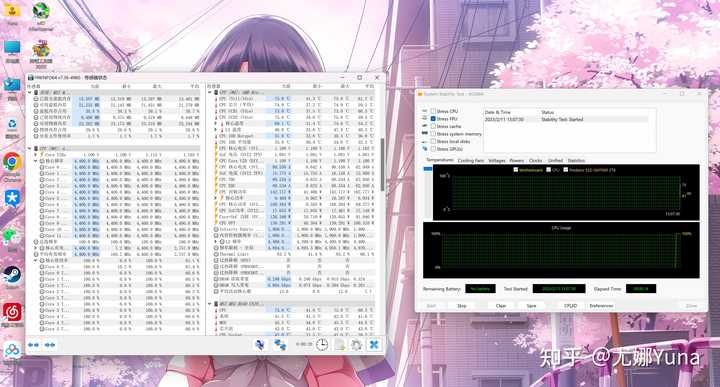
Task: Click HWiNFO blue X close sensors icon
Action: pyautogui.click(x=374, y=344)
